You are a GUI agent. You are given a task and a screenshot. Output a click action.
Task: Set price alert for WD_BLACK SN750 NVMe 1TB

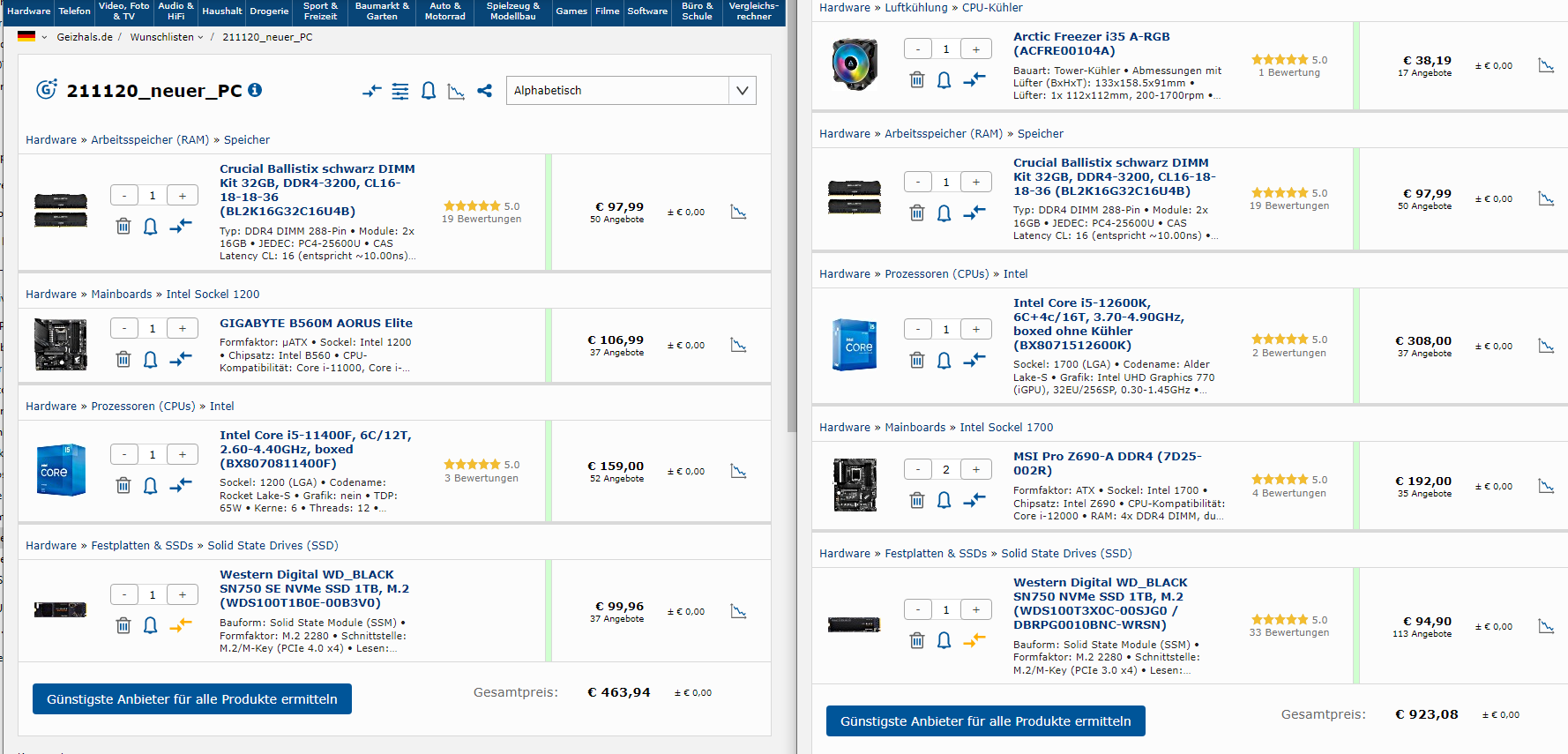click(945, 640)
